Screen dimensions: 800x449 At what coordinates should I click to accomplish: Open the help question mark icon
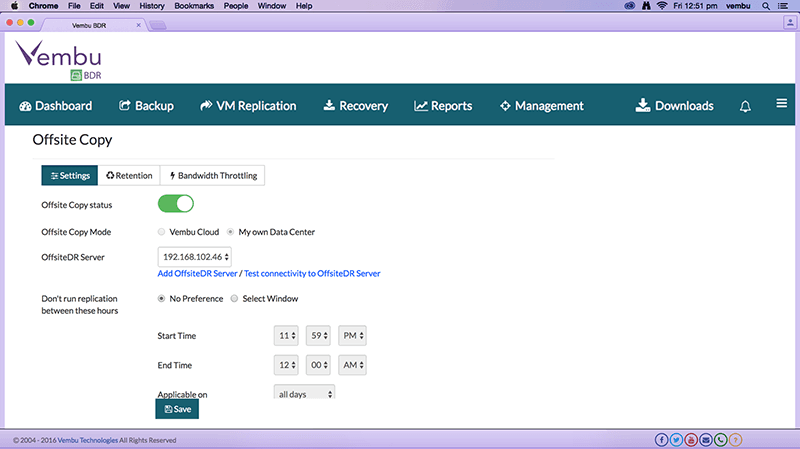[736, 440]
